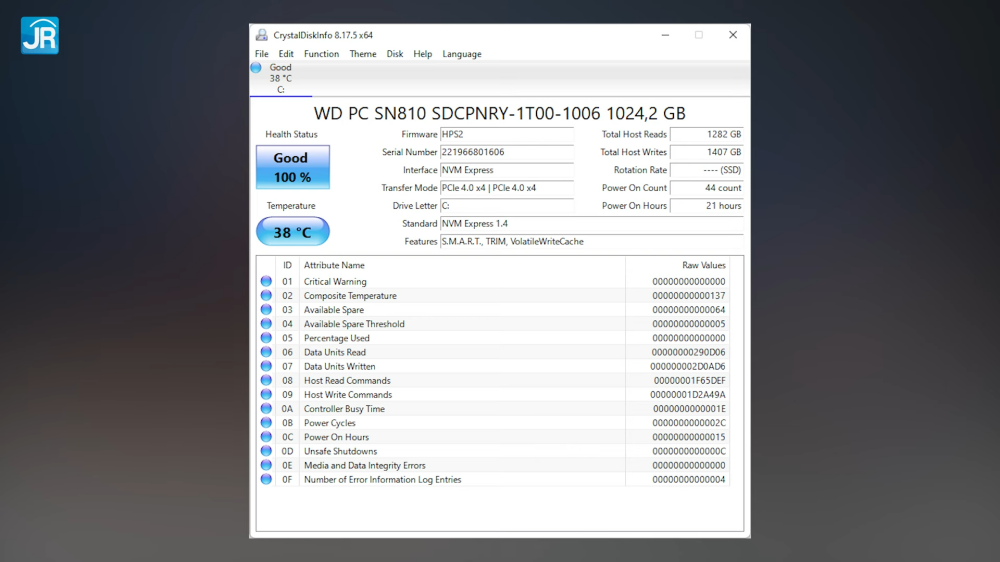Open the Theme menu
Screen dimensions: 1000x562
(363, 54)
